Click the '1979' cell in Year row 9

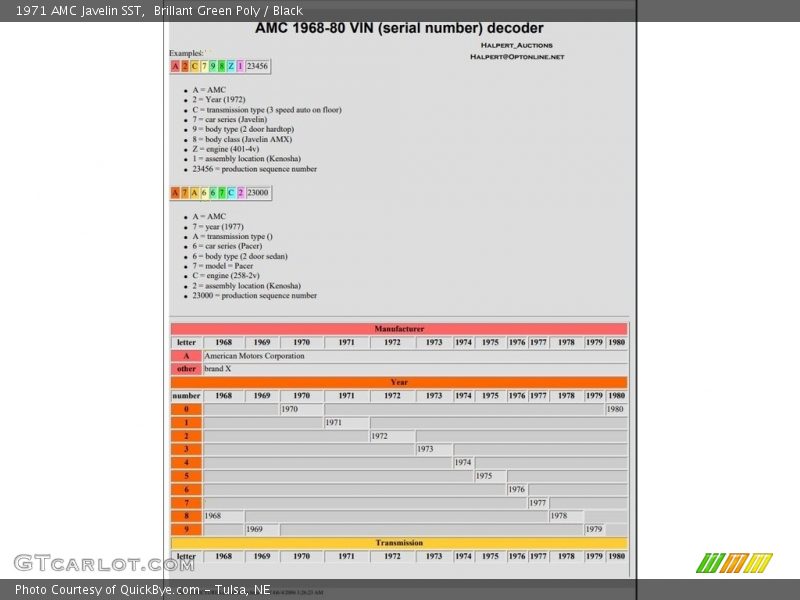pyautogui.click(x=594, y=530)
